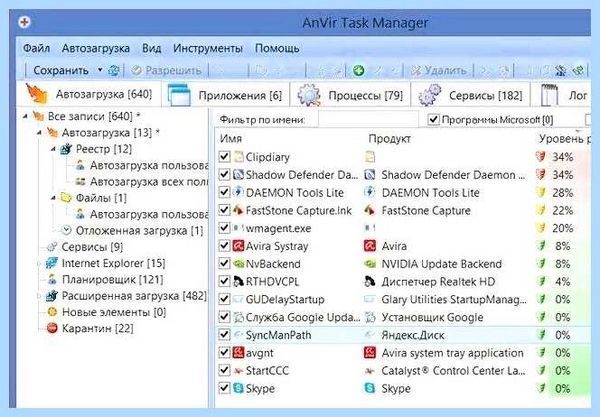The width and height of the screenshot is (600, 417).
Task: Open the Файл menu
Action: click(x=36, y=49)
